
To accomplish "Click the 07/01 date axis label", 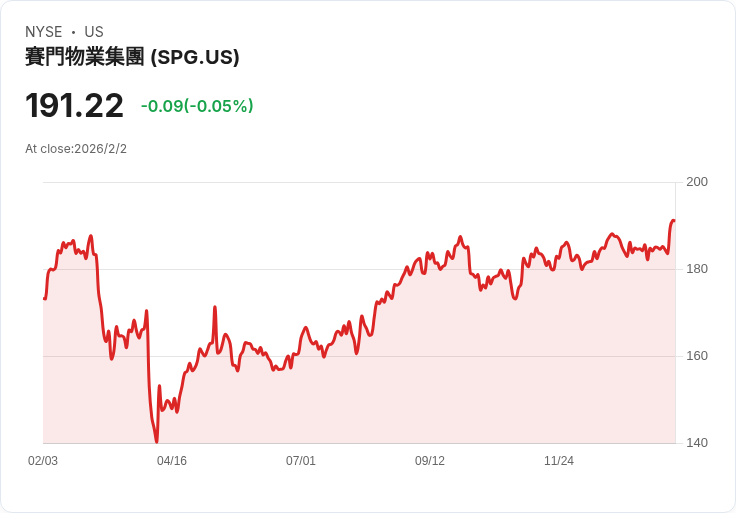I will [301, 461].
